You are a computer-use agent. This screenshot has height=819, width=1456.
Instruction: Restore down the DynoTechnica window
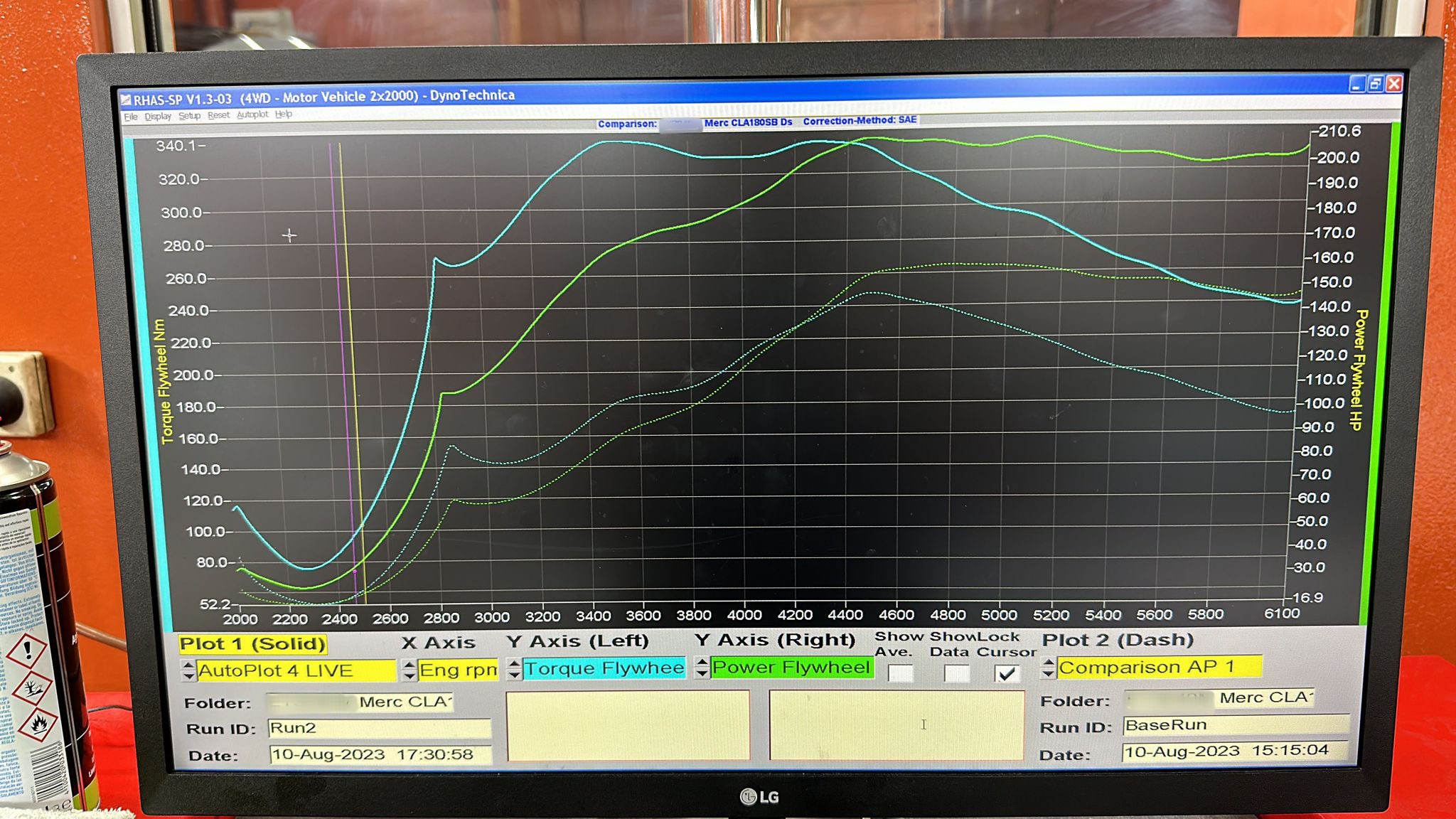click(1375, 84)
